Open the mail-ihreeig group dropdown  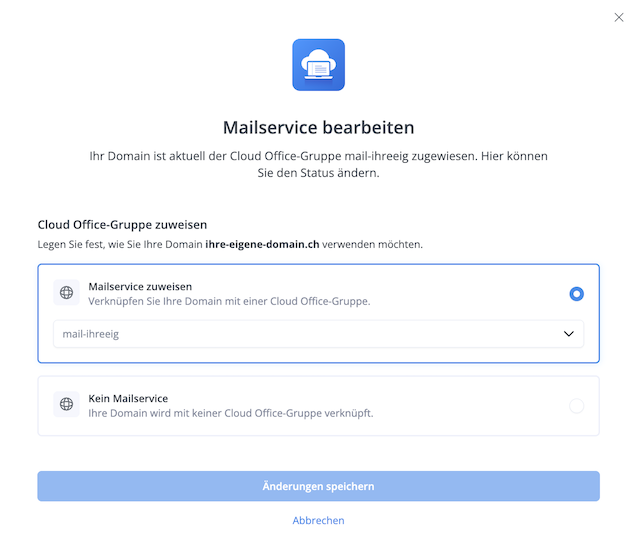[318, 334]
